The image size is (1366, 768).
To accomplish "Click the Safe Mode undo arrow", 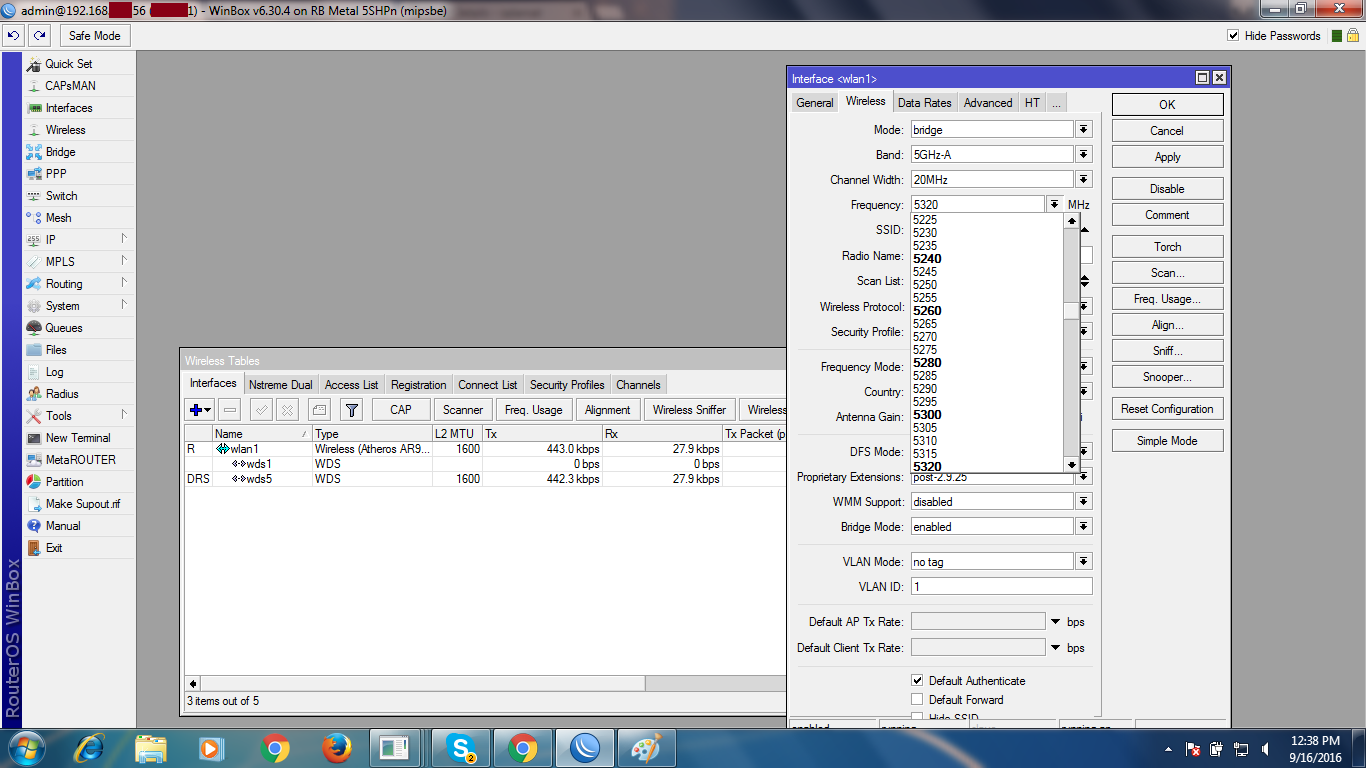I will [x=12, y=35].
